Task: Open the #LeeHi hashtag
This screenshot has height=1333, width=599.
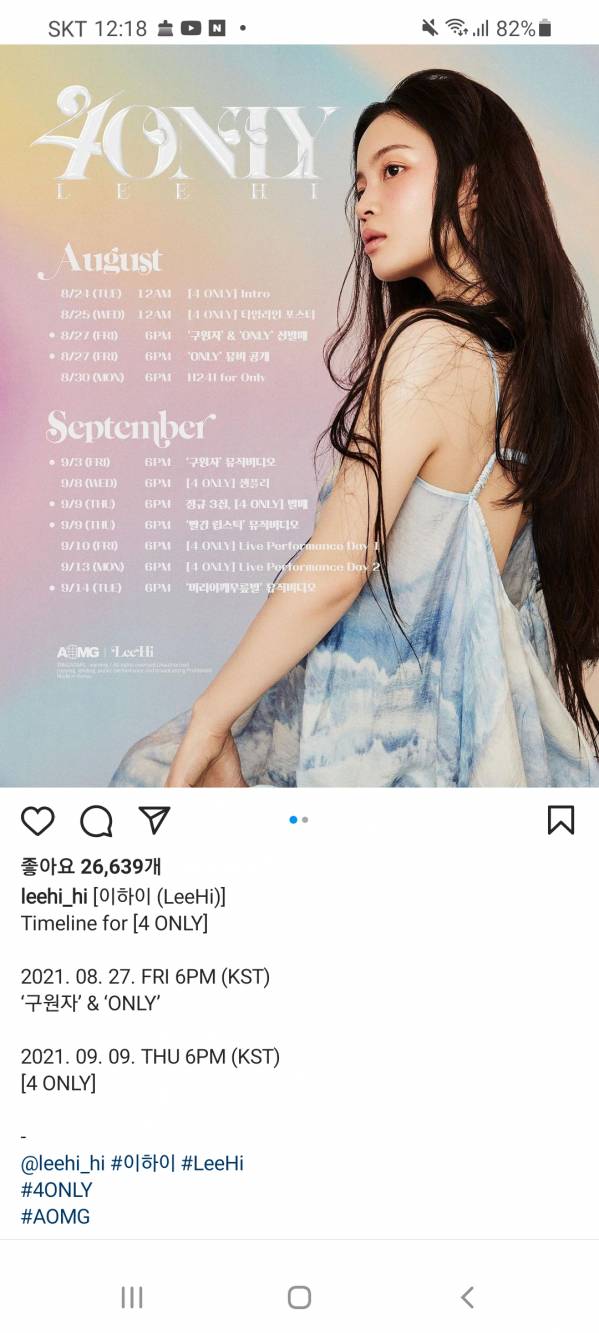Action: (212, 1163)
